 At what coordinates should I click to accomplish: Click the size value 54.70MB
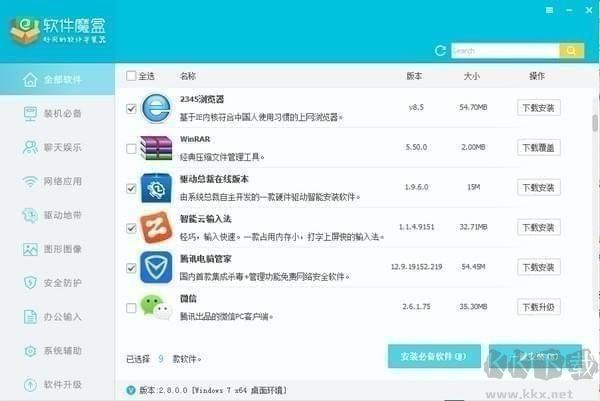[x=473, y=107]
